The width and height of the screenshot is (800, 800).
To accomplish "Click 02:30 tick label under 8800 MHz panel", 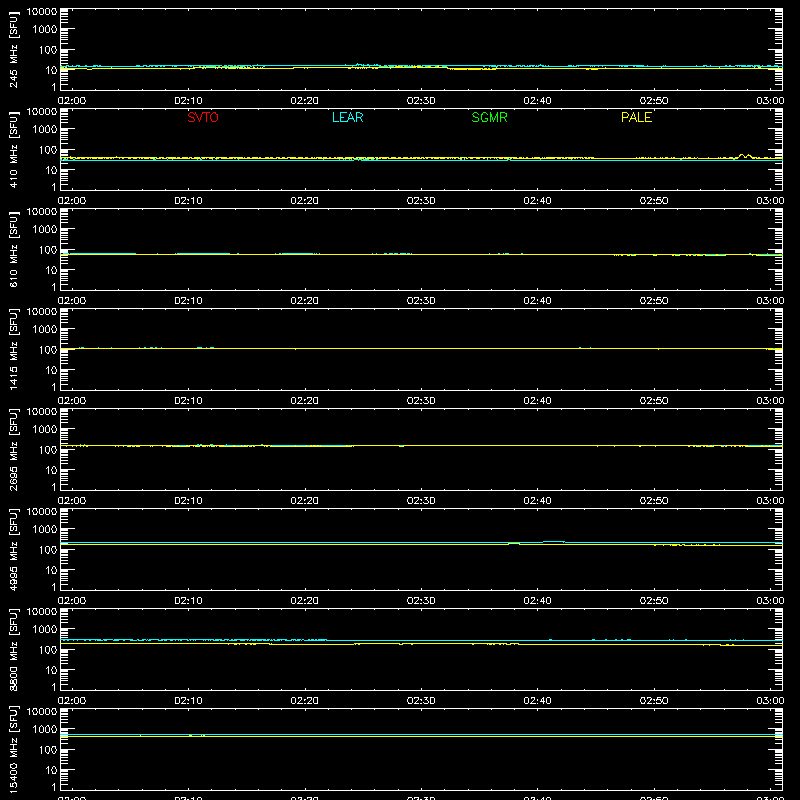I will tap(421, 701).
